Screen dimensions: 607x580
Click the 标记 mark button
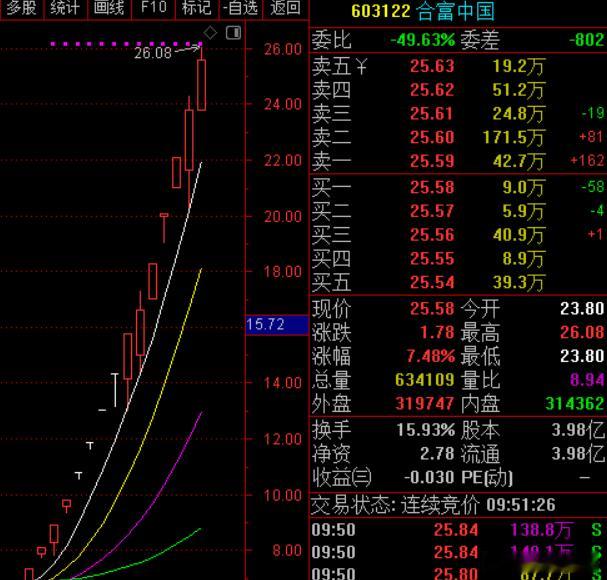[197, 8]
